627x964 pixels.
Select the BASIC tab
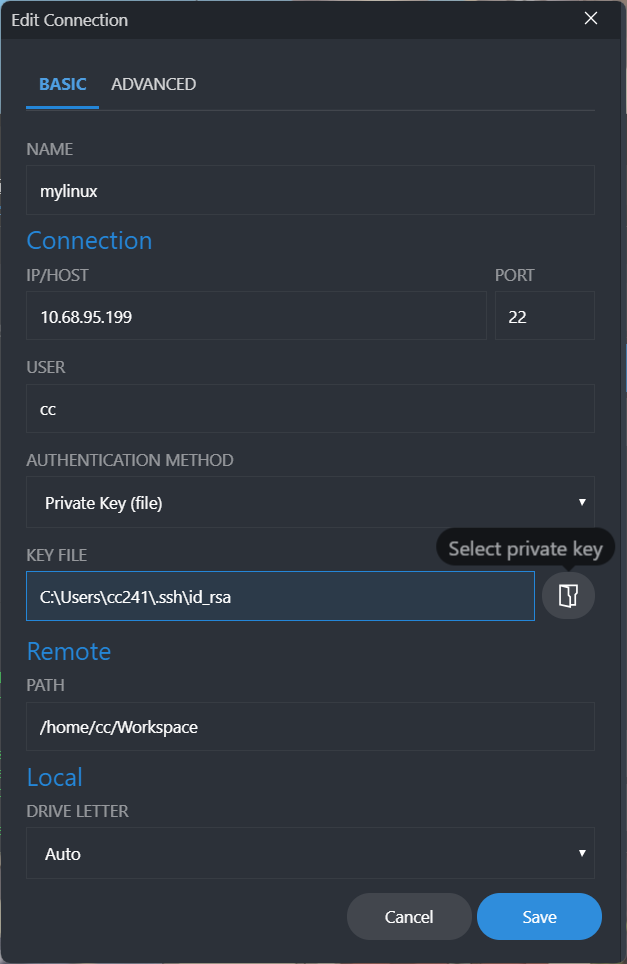62,84
